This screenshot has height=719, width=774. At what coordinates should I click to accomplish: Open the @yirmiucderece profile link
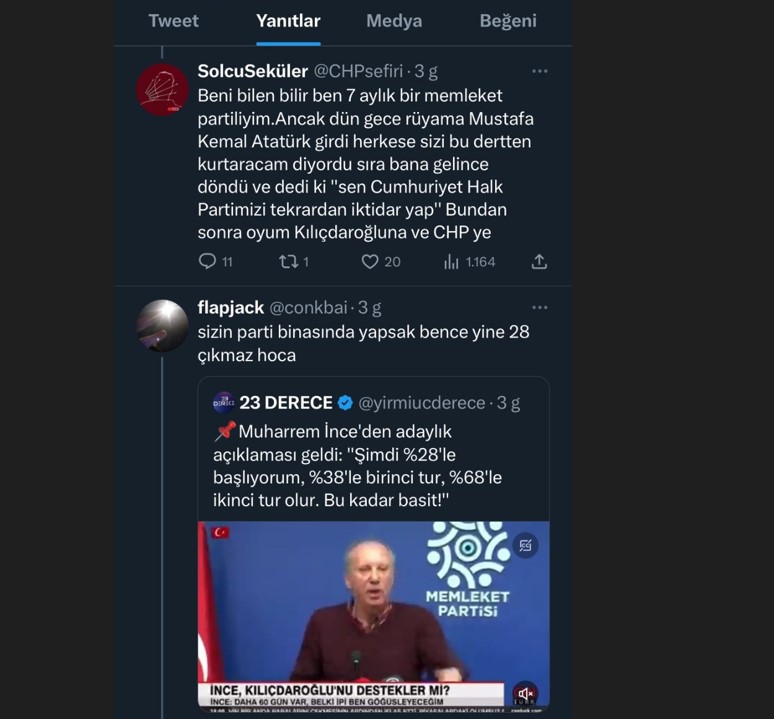pyautogui.click(x=421, y=403)
